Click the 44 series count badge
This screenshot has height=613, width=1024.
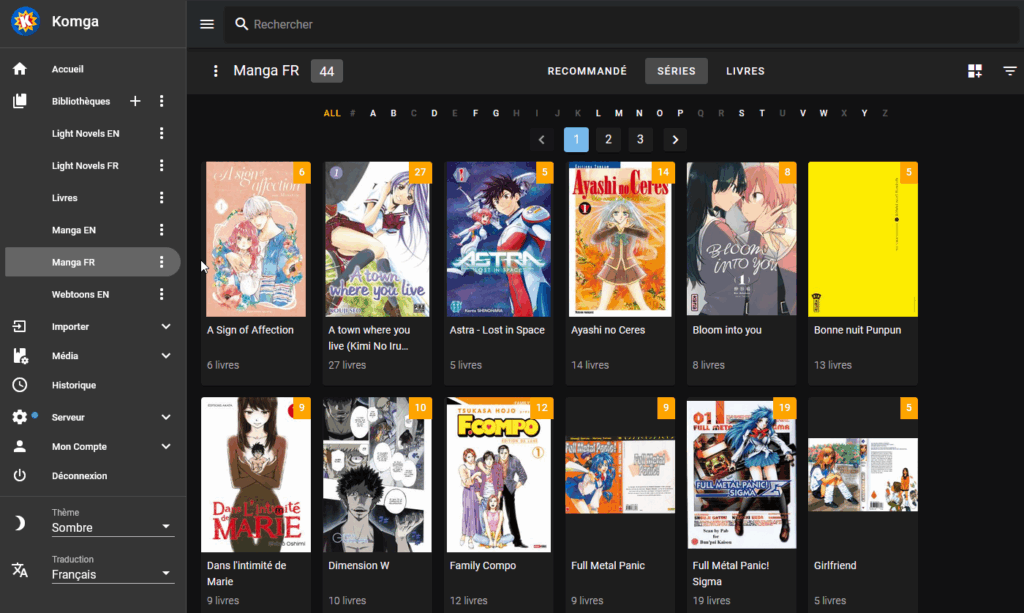point(327,71)
